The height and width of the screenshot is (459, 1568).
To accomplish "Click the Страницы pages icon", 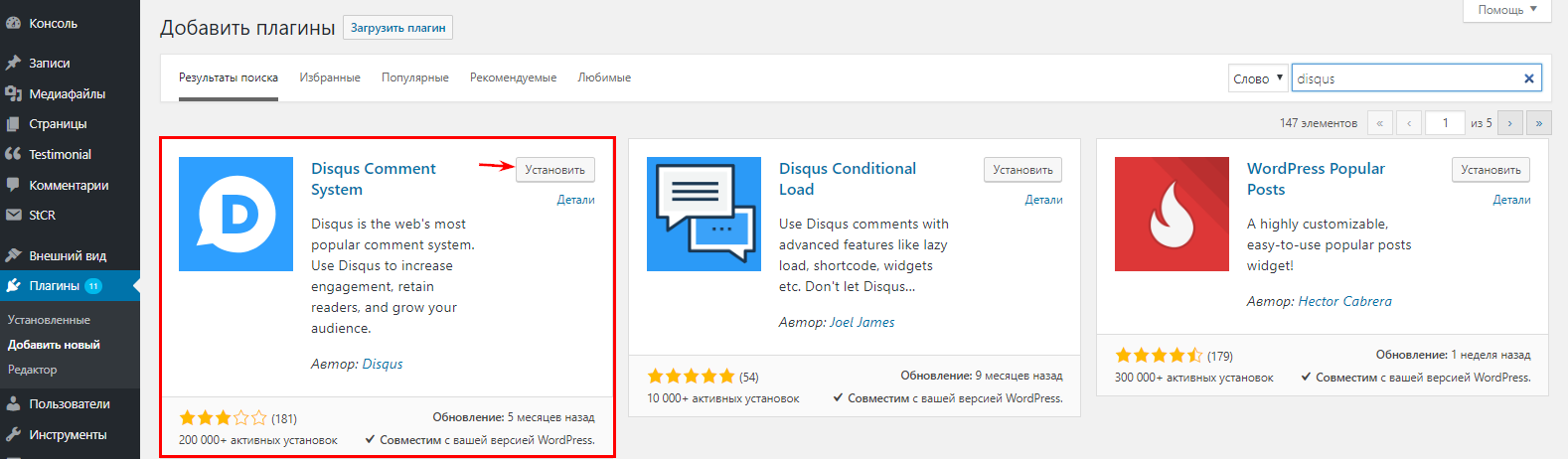I will click(13, 124).
